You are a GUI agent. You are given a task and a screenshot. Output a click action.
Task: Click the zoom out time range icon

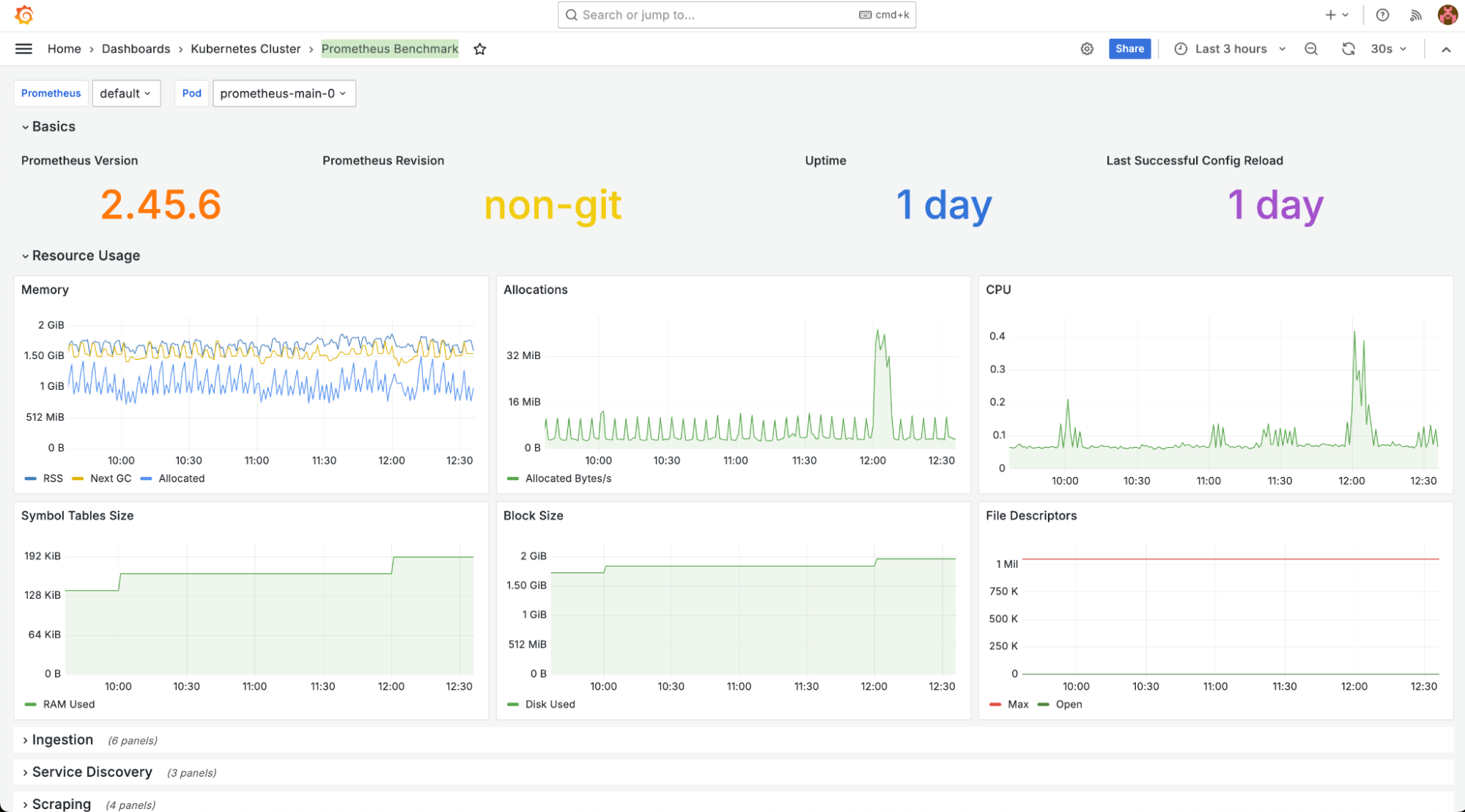(x=1311, y=49)
